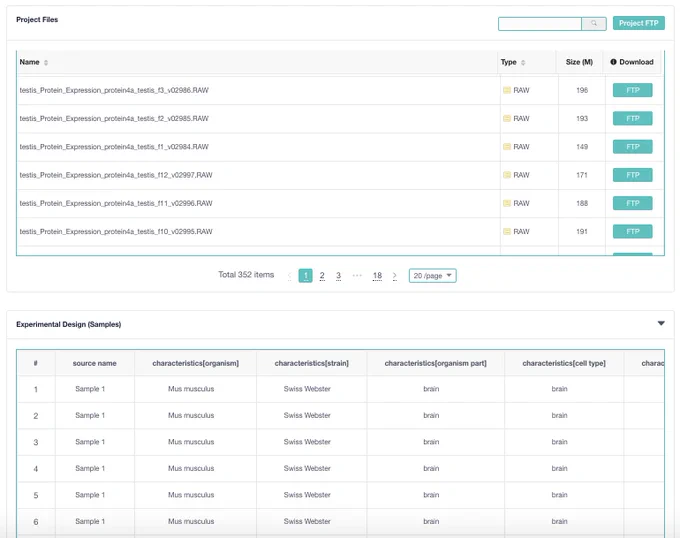Screen dimensions: 680x538
Task: Click row number 6 in samples table
Action: pos(36,522)
